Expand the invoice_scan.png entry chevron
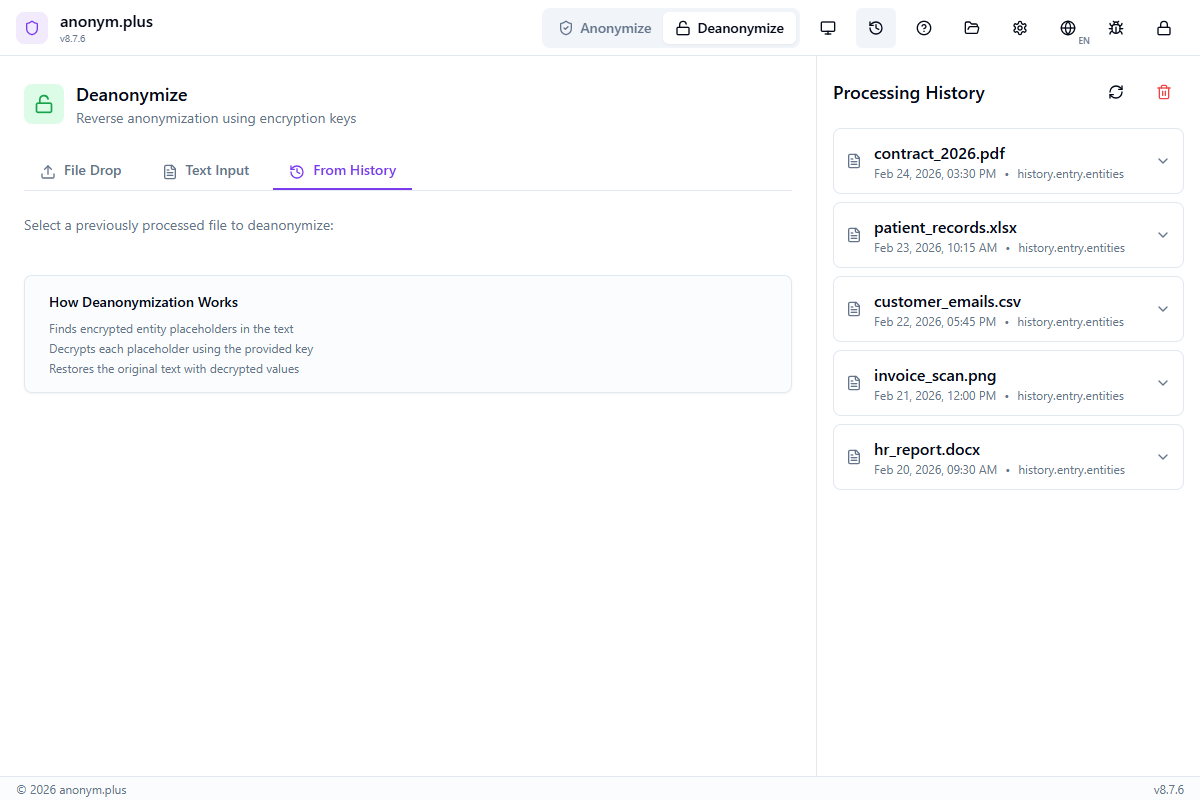Viewport: 1200px width, 800px height. [1162, 383]
